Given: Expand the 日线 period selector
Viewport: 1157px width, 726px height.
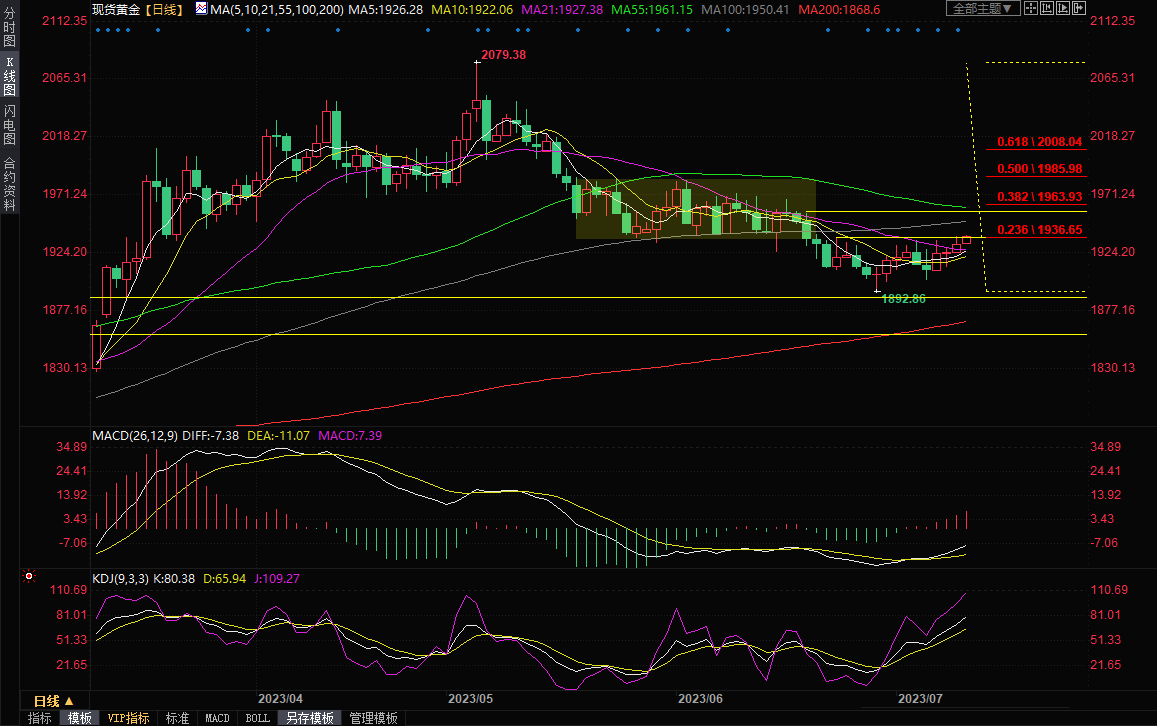Looking at the screenshot, I should (54, 701).
